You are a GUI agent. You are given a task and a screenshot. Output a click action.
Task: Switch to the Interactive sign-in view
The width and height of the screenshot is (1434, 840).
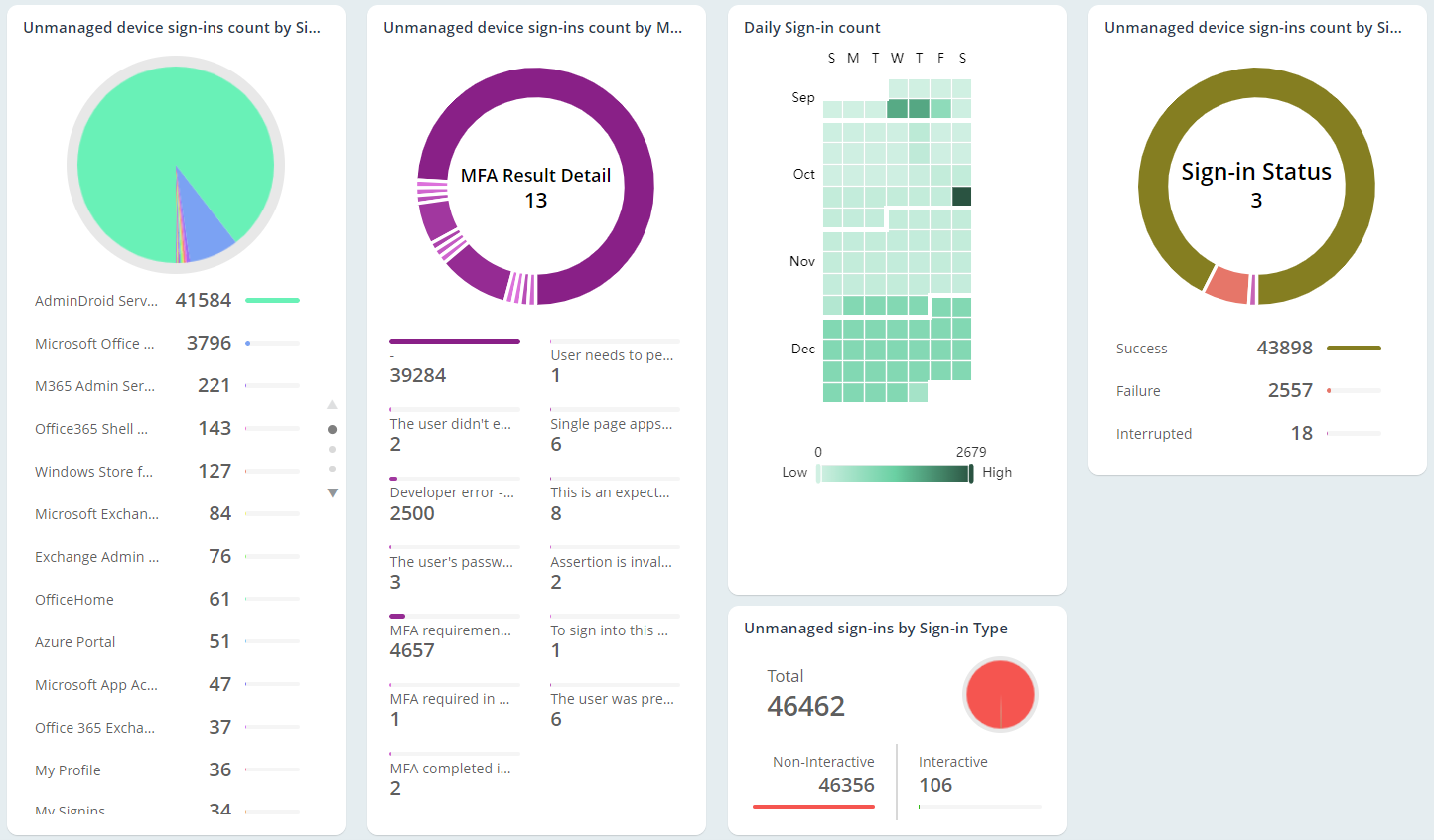[x=953, y=772]
